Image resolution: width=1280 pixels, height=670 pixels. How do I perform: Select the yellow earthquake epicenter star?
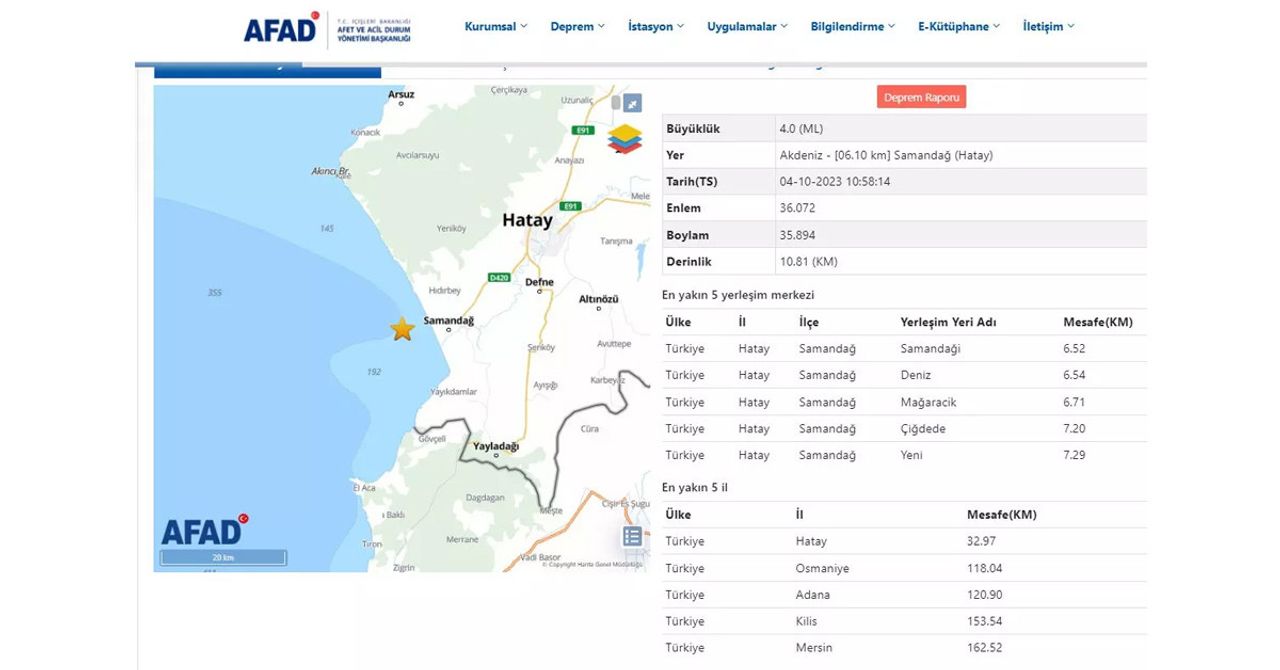tap(402, 329)
